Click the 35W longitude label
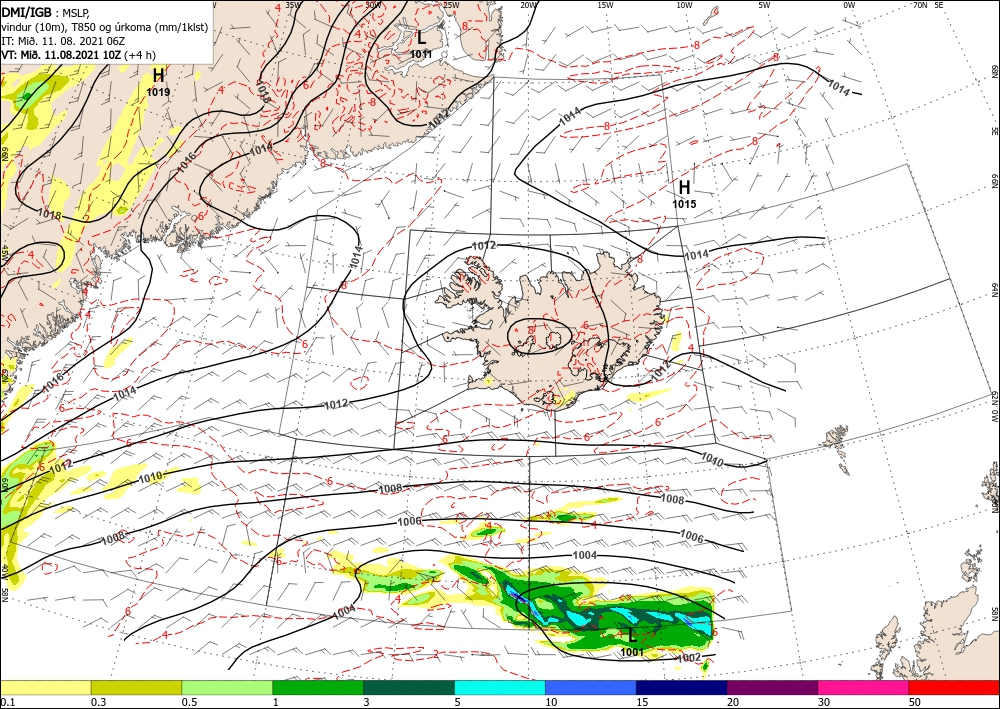This screenshot has height=709, width=1000. tap(293, 5)
